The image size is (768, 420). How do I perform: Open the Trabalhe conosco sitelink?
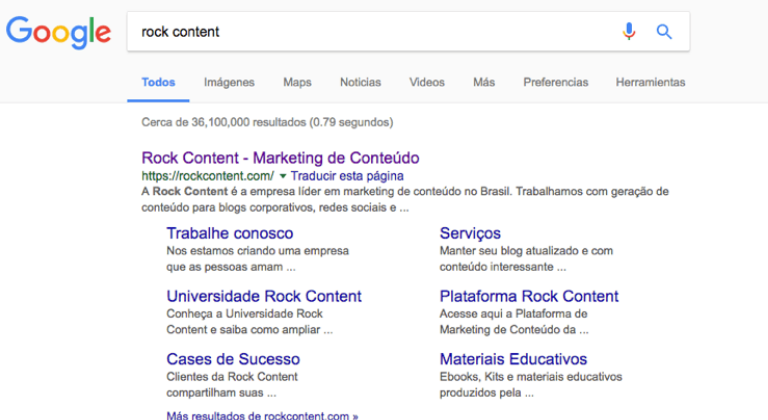231,233
